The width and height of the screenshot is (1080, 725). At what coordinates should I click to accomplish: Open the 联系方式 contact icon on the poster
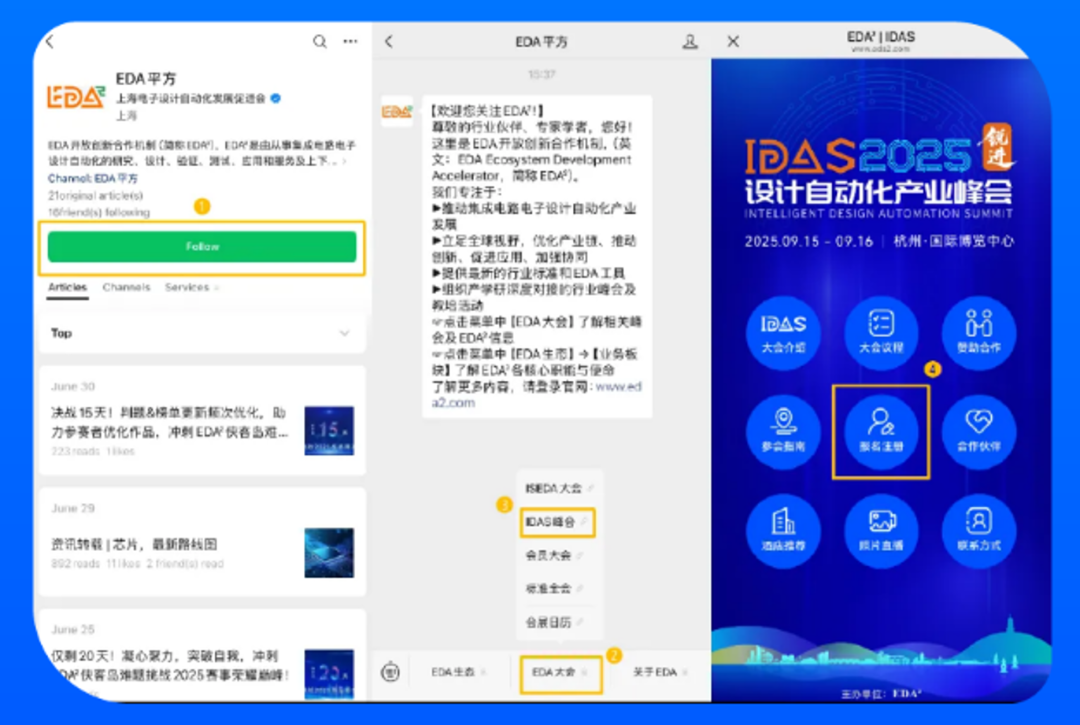pos(979,530)
